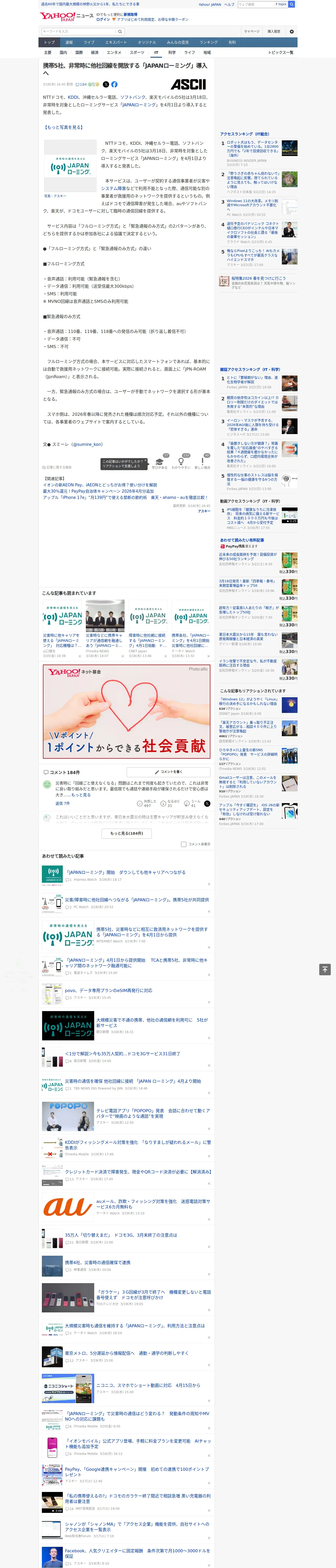The image size is (336, 1568).
Task: Share the article on Facebook under headline
Action: pyautogui.click(x=114, y=85)
